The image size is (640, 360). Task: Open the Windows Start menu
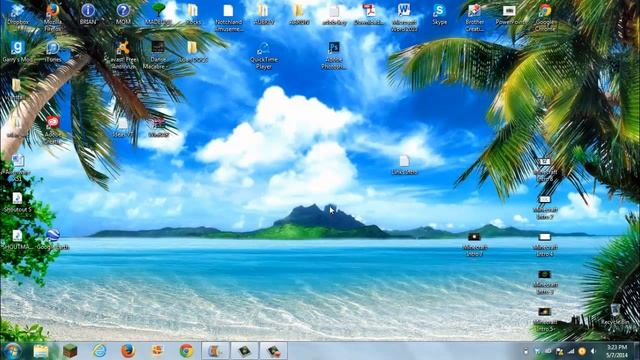click(x=12, y=351)
